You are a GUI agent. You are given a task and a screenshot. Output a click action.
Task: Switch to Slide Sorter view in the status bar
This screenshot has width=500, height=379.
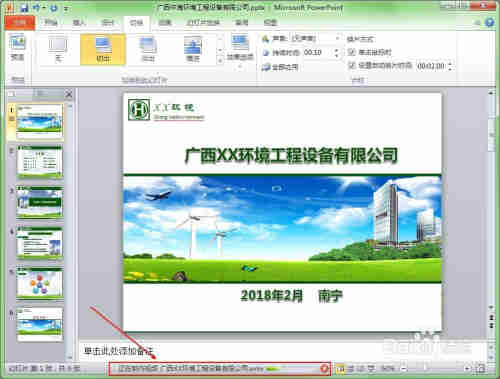coord(351,369)
